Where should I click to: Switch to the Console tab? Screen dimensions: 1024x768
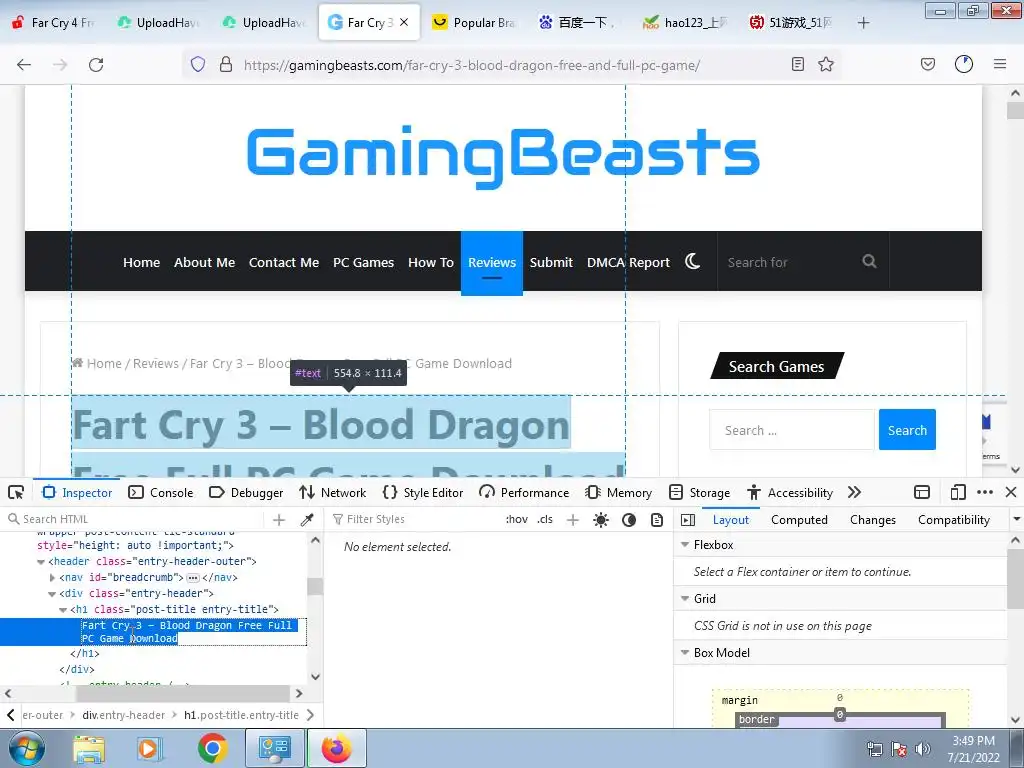[x=161, y=492]
